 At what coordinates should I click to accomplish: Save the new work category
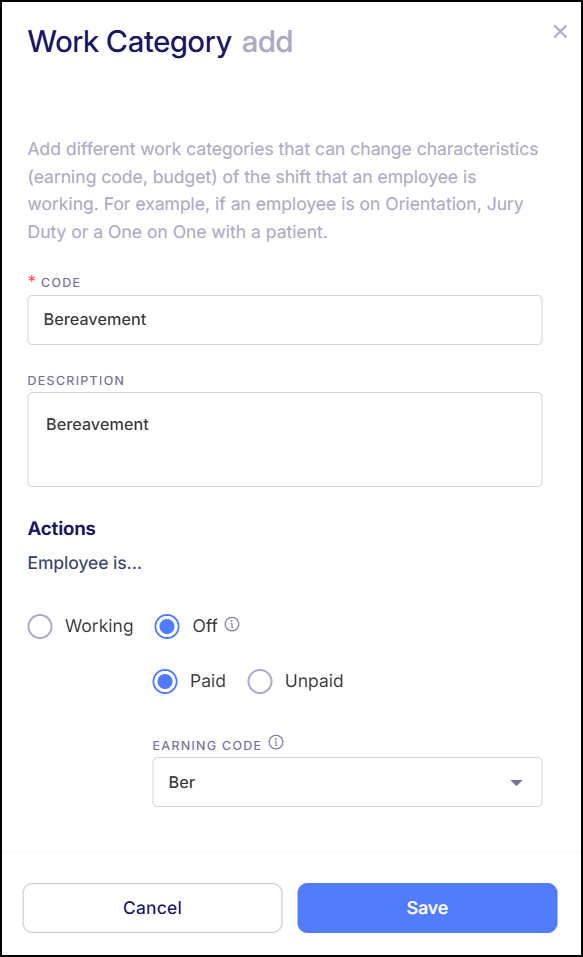(427, 907)
